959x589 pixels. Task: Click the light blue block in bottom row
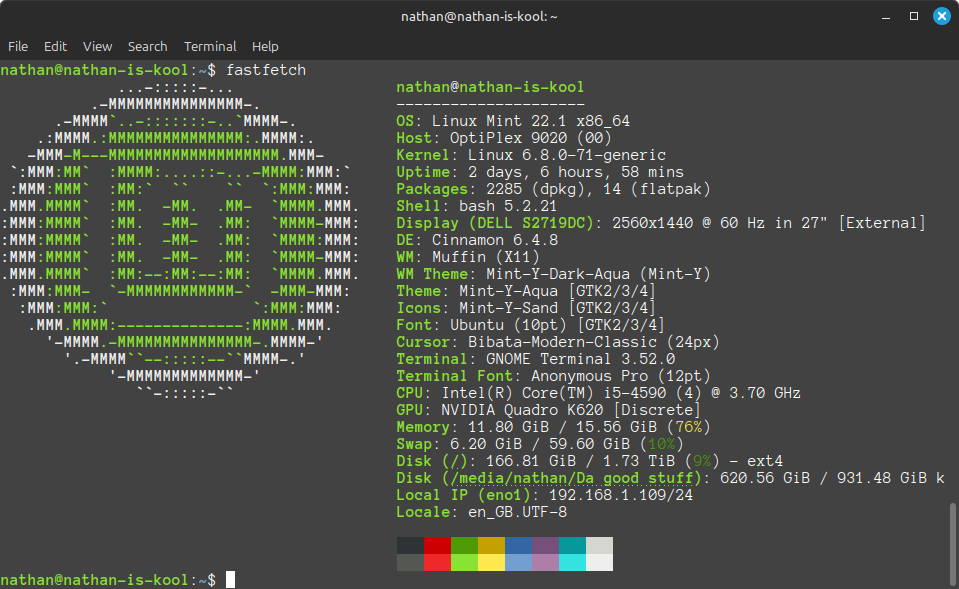coord(518,563)
